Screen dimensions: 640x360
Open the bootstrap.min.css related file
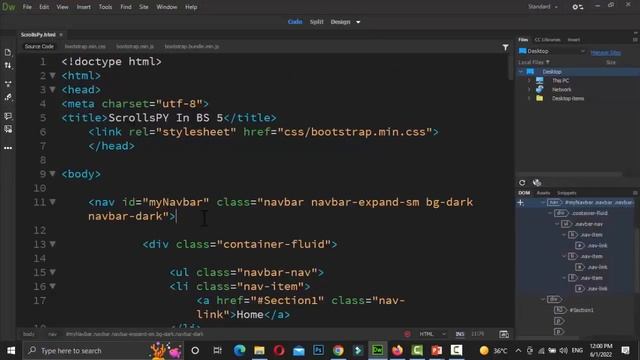[85, 47]
